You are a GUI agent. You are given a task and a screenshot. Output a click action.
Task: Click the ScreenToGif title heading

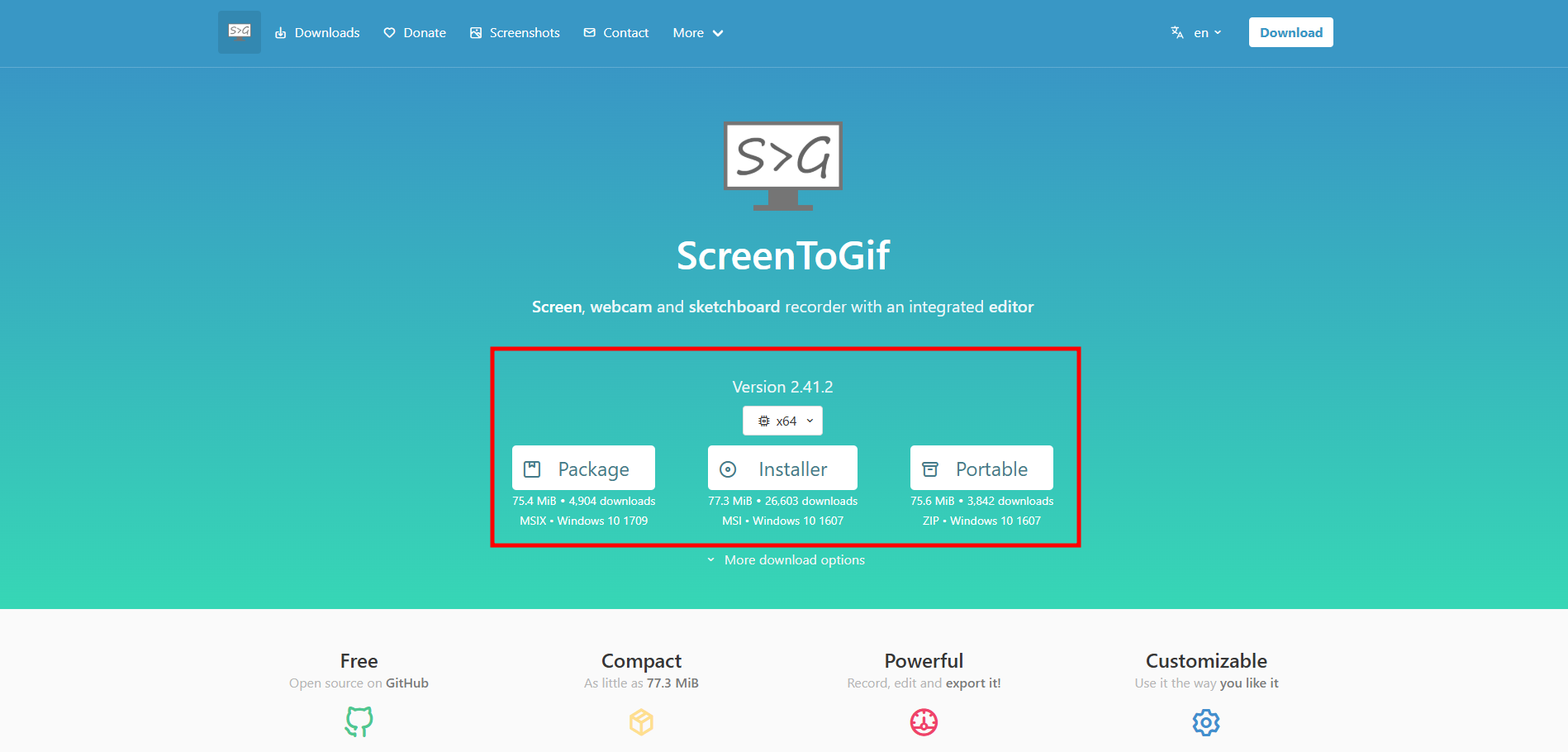783,255
